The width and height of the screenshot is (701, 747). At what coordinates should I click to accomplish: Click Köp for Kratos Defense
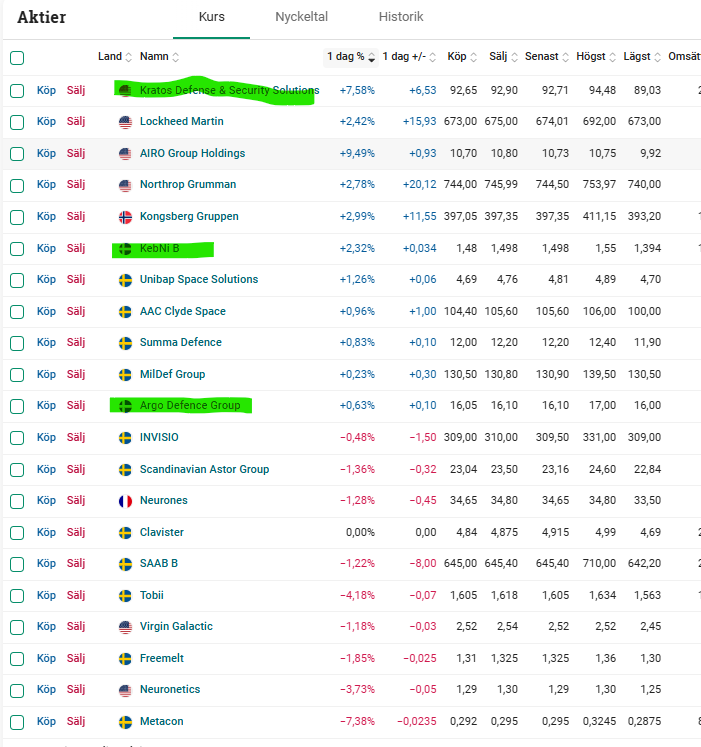coord(46,90)
